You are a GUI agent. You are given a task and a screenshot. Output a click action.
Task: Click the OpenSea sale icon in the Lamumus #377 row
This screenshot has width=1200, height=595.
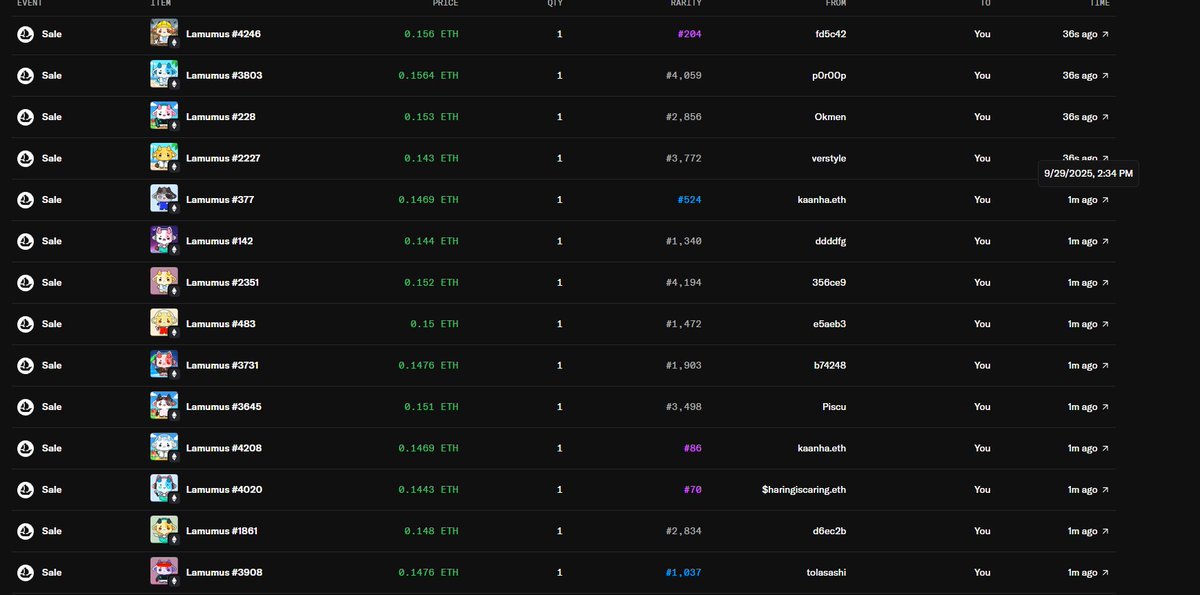tap(26, 200)
